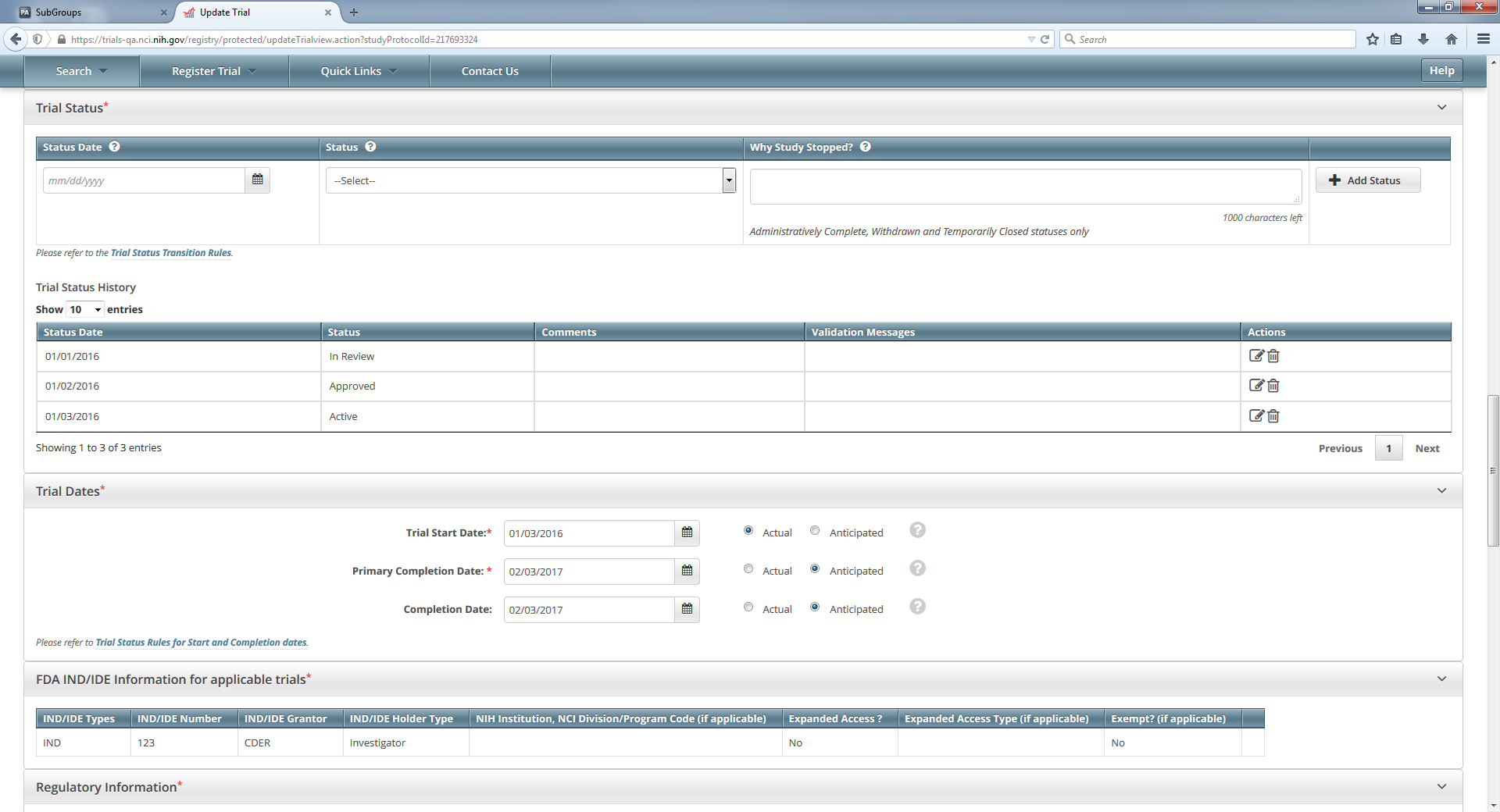Delete the Approved status entry
The image size is (1500, 812).
(x=1273, y=386)
